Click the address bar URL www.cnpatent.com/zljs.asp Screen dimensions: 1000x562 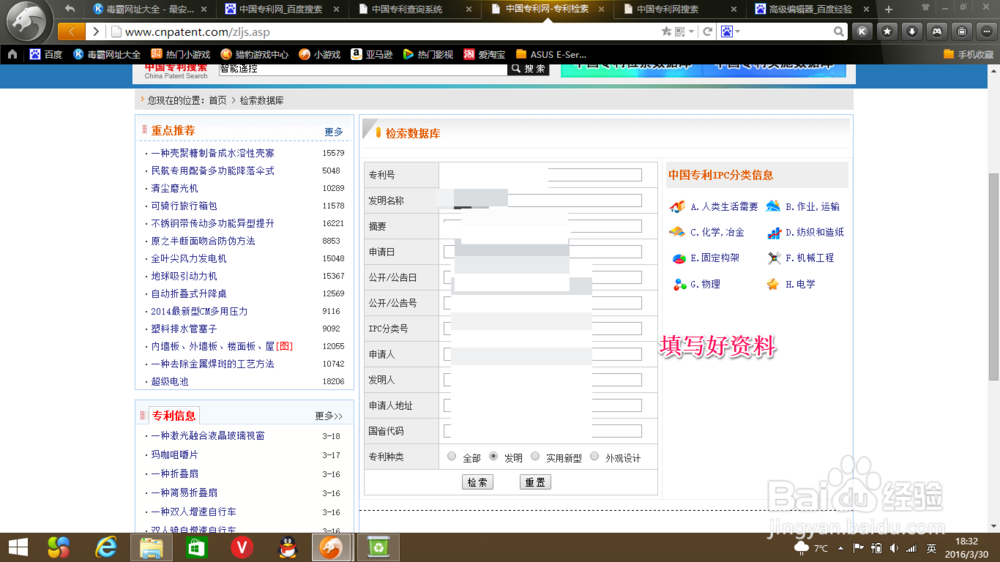(197, 31)
